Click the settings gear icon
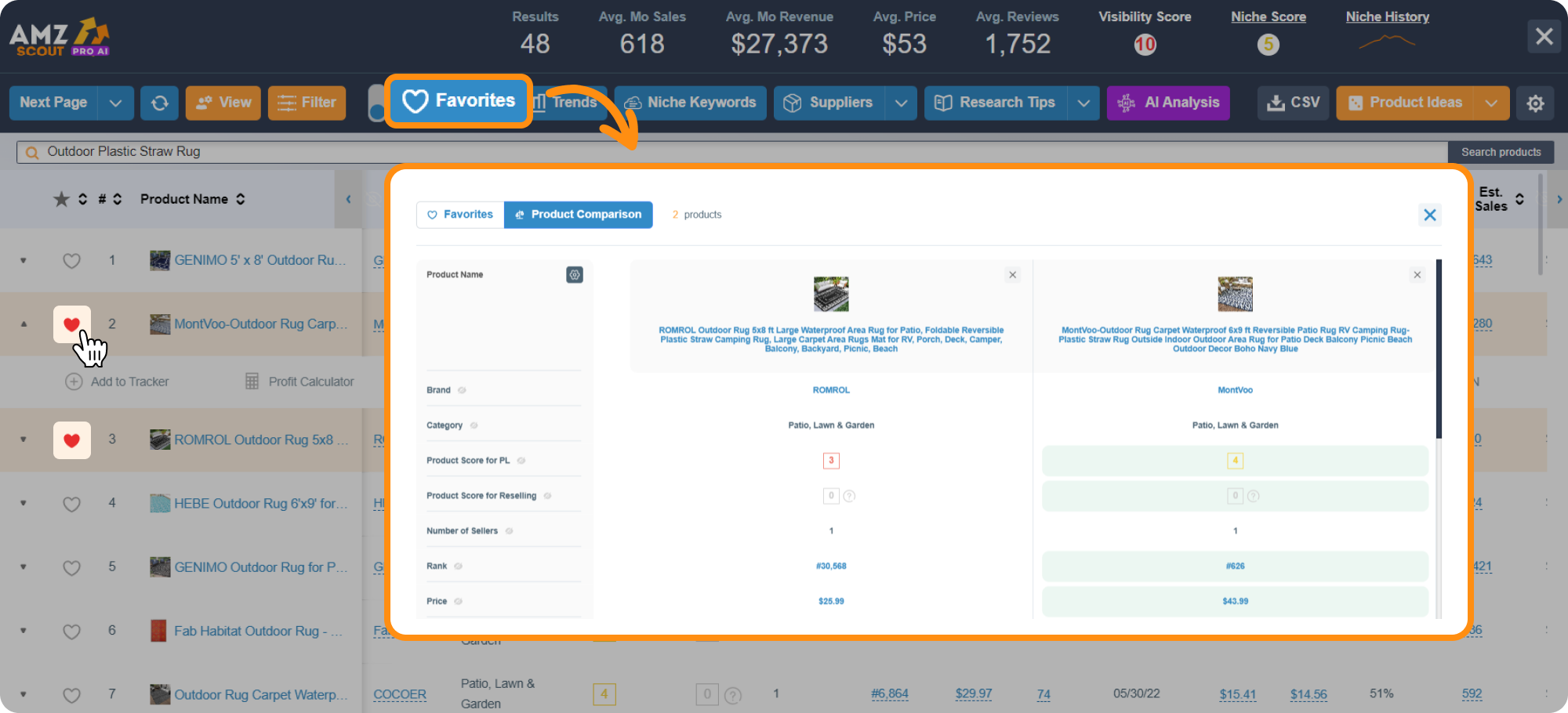Image resolution: width=1568 pixels, height=713 pixels. tap(1536, 103)
